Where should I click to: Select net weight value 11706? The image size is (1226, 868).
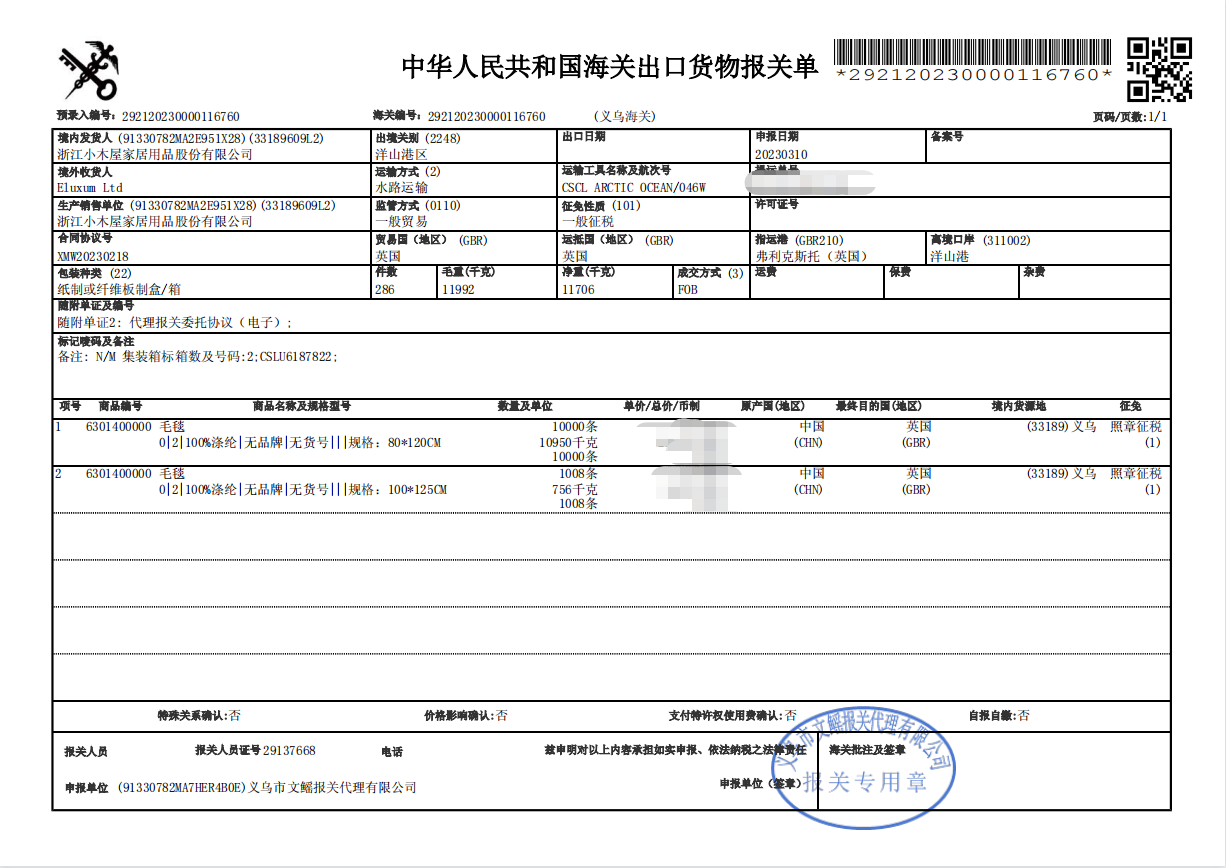click(579, 289)
